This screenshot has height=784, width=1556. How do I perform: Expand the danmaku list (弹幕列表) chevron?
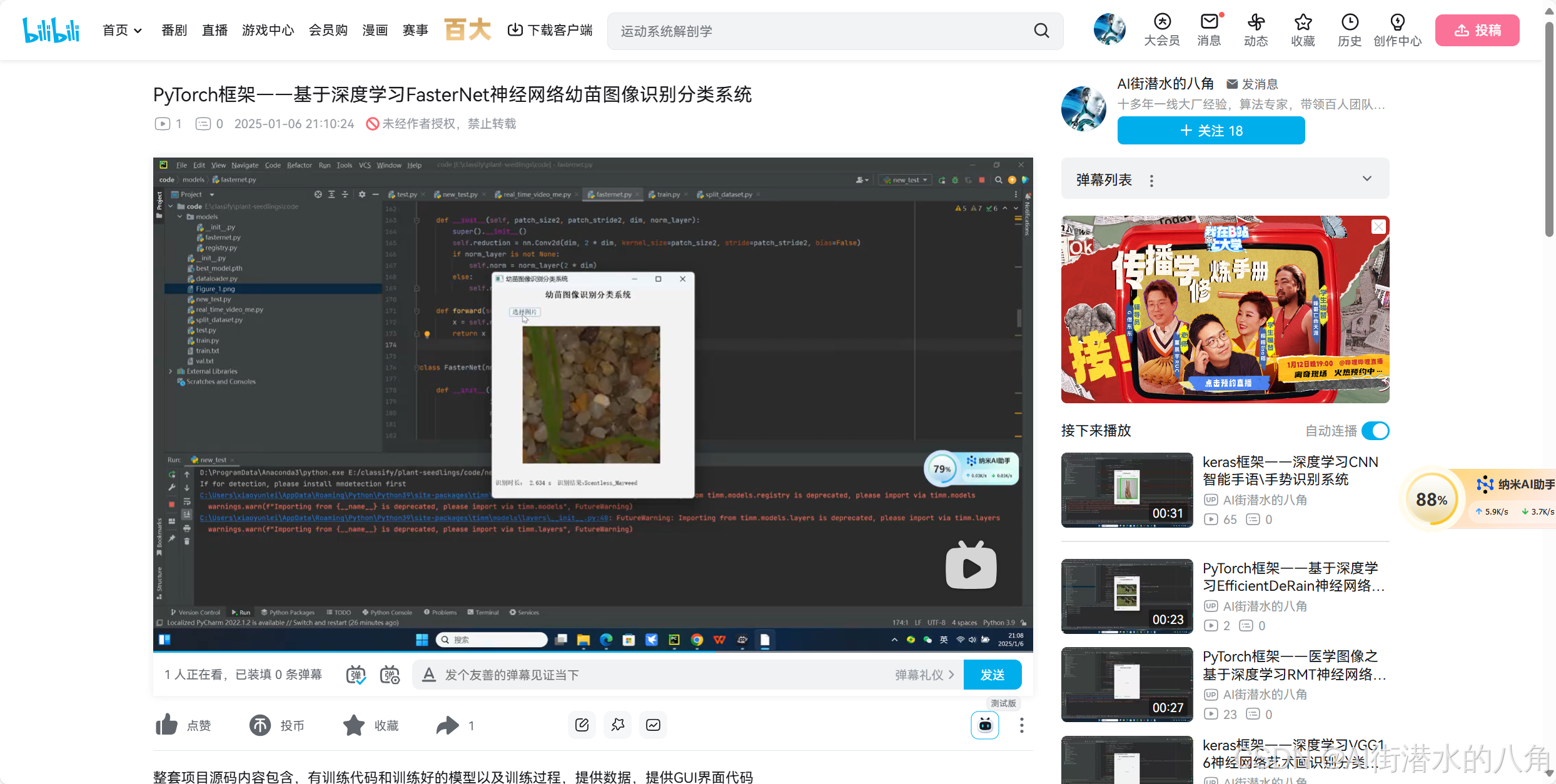[1367, 179]
